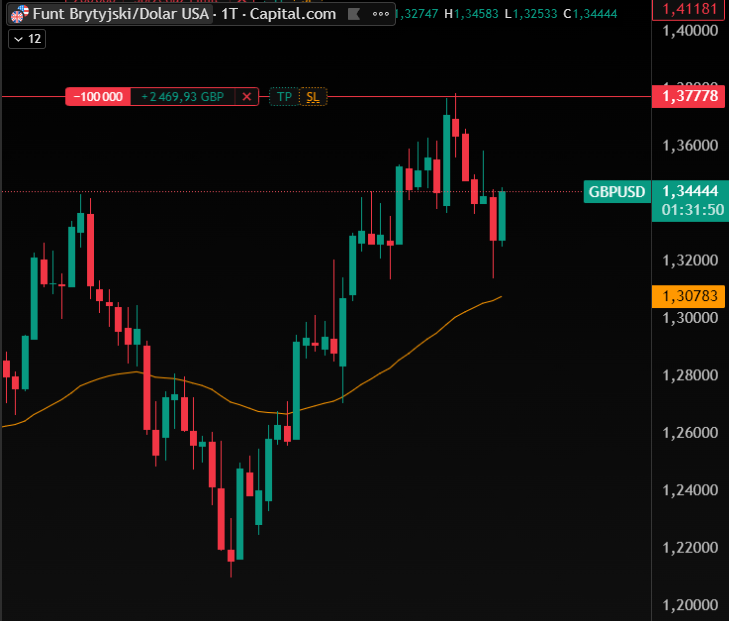Click the 1,36000 price scale label
The image size is (729, 621).
pos(690,146)
